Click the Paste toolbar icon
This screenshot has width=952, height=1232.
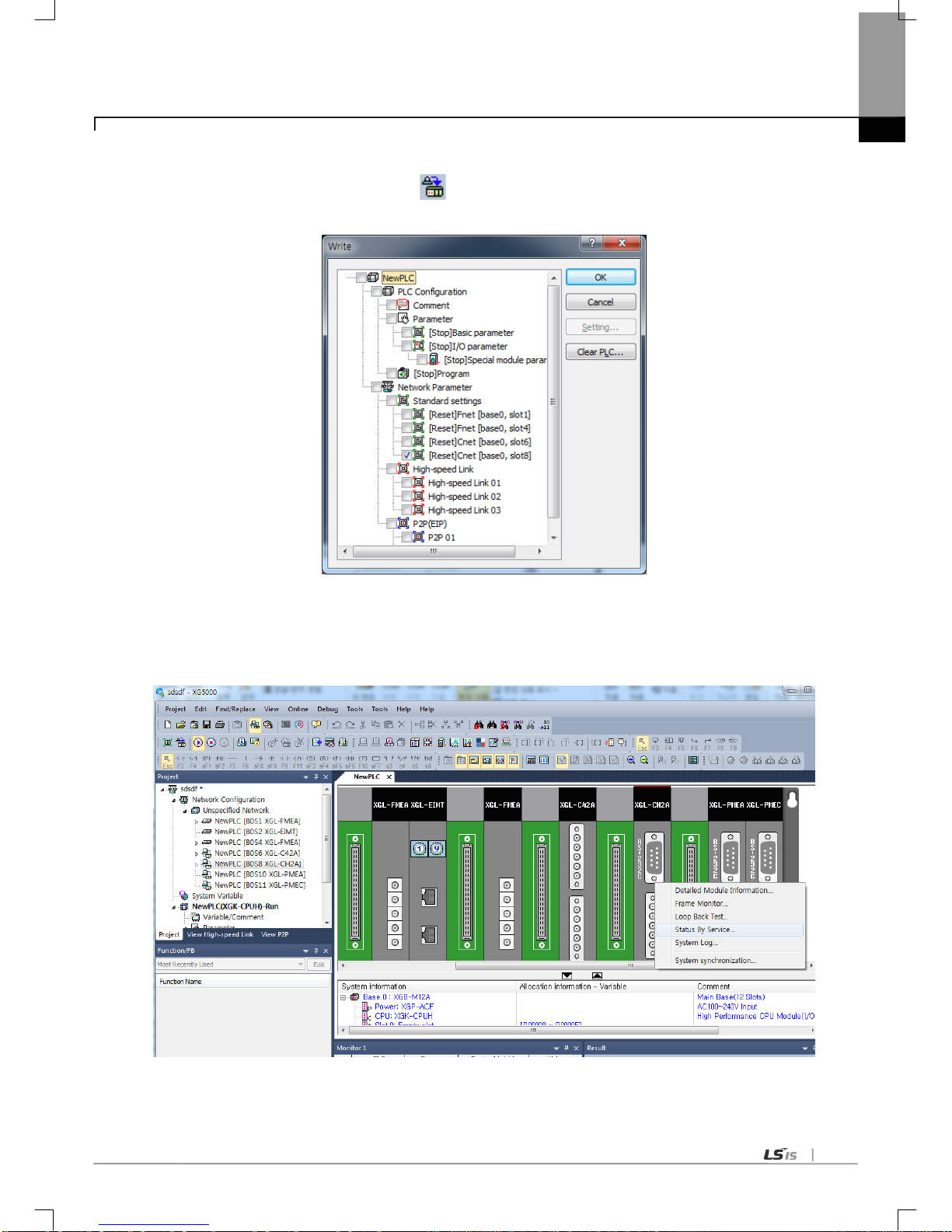[x=389, y=724]
